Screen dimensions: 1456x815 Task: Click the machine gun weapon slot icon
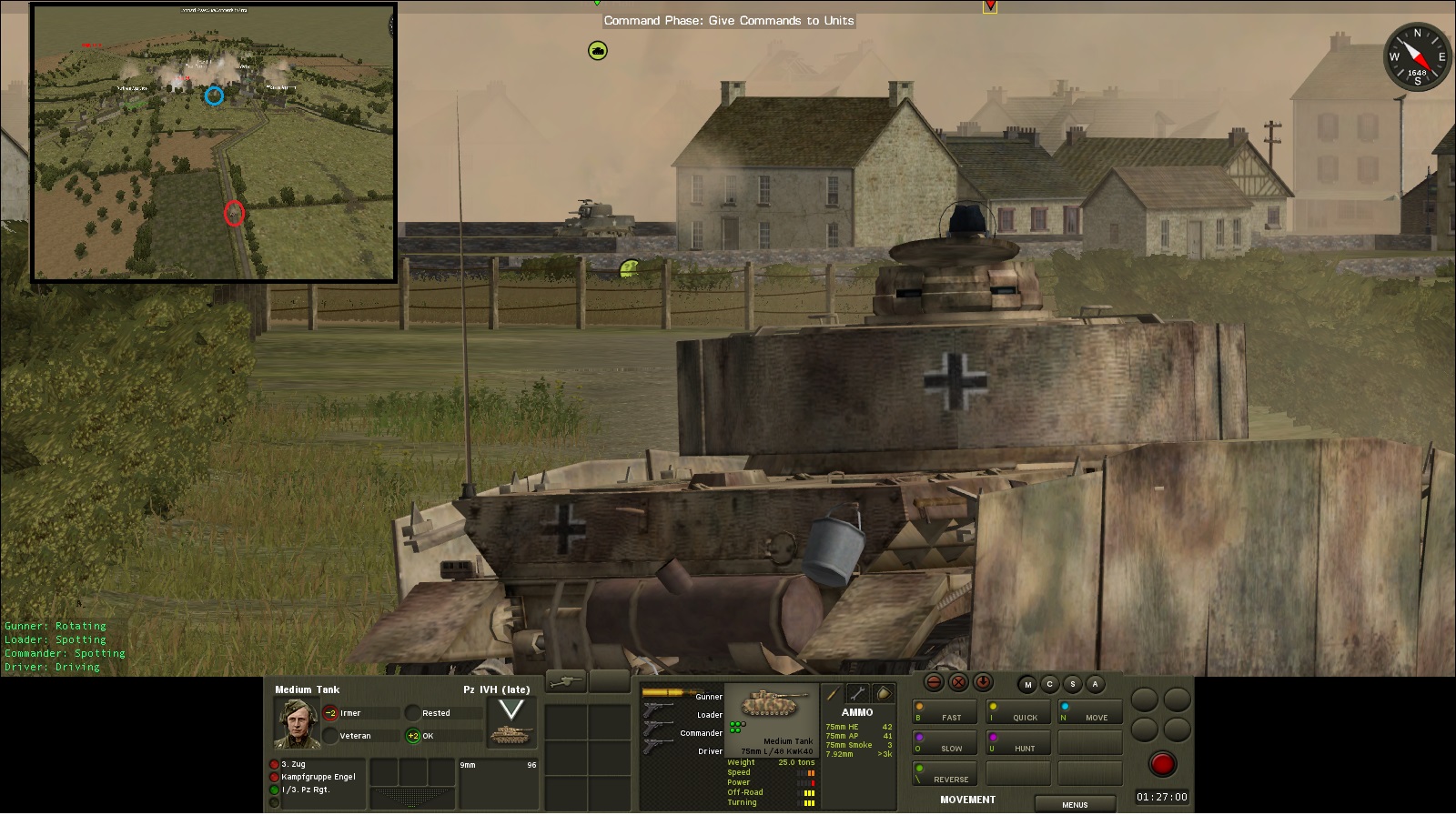click(565, 681)
